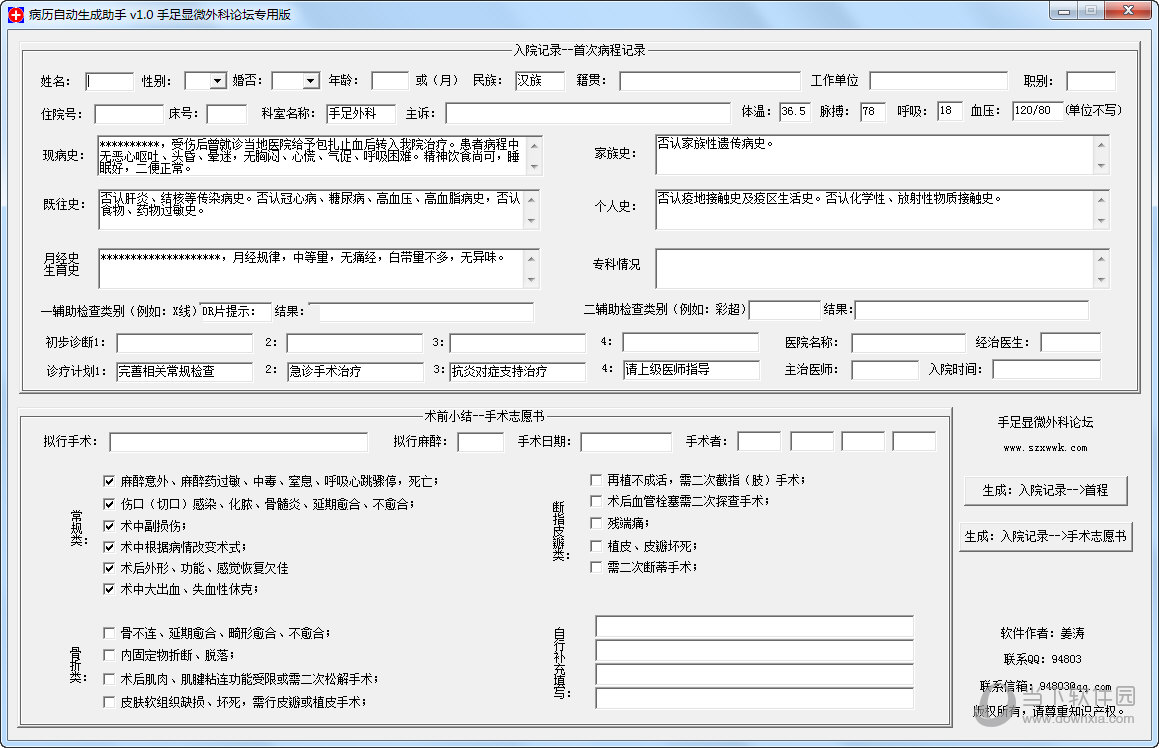Image resolution: width=1159 pixels, height=748 pixels.
Task: Click the 经治医生 input field
Action: (x=1070, y=342)
